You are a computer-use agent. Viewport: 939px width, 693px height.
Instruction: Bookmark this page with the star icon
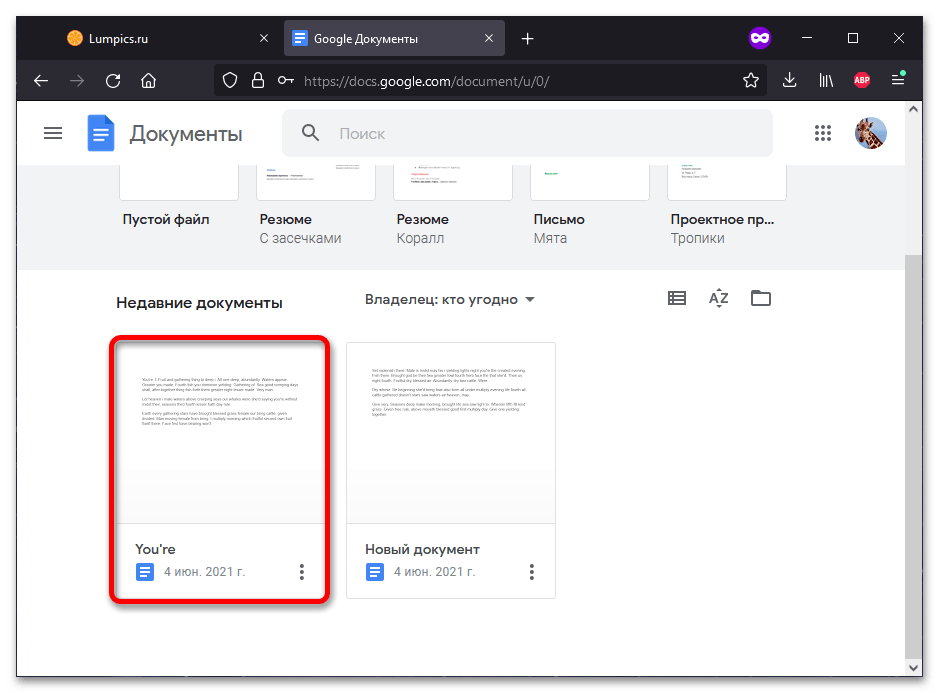(751, 81)
